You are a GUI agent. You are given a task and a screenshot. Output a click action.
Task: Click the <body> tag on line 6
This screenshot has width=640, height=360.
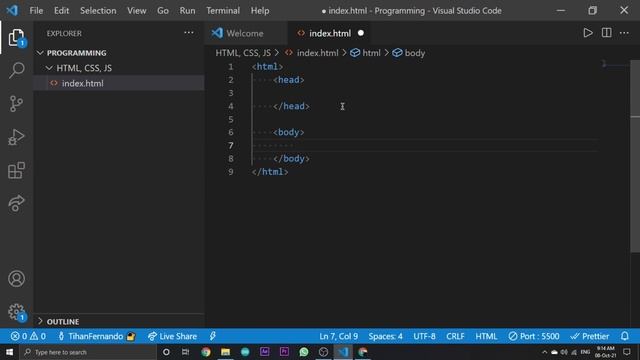click(289, 132)
